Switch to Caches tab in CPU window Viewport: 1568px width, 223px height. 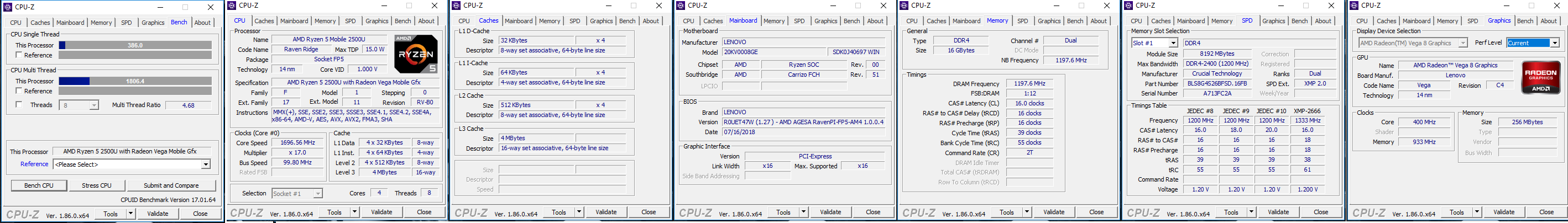[x=264, y=22]
